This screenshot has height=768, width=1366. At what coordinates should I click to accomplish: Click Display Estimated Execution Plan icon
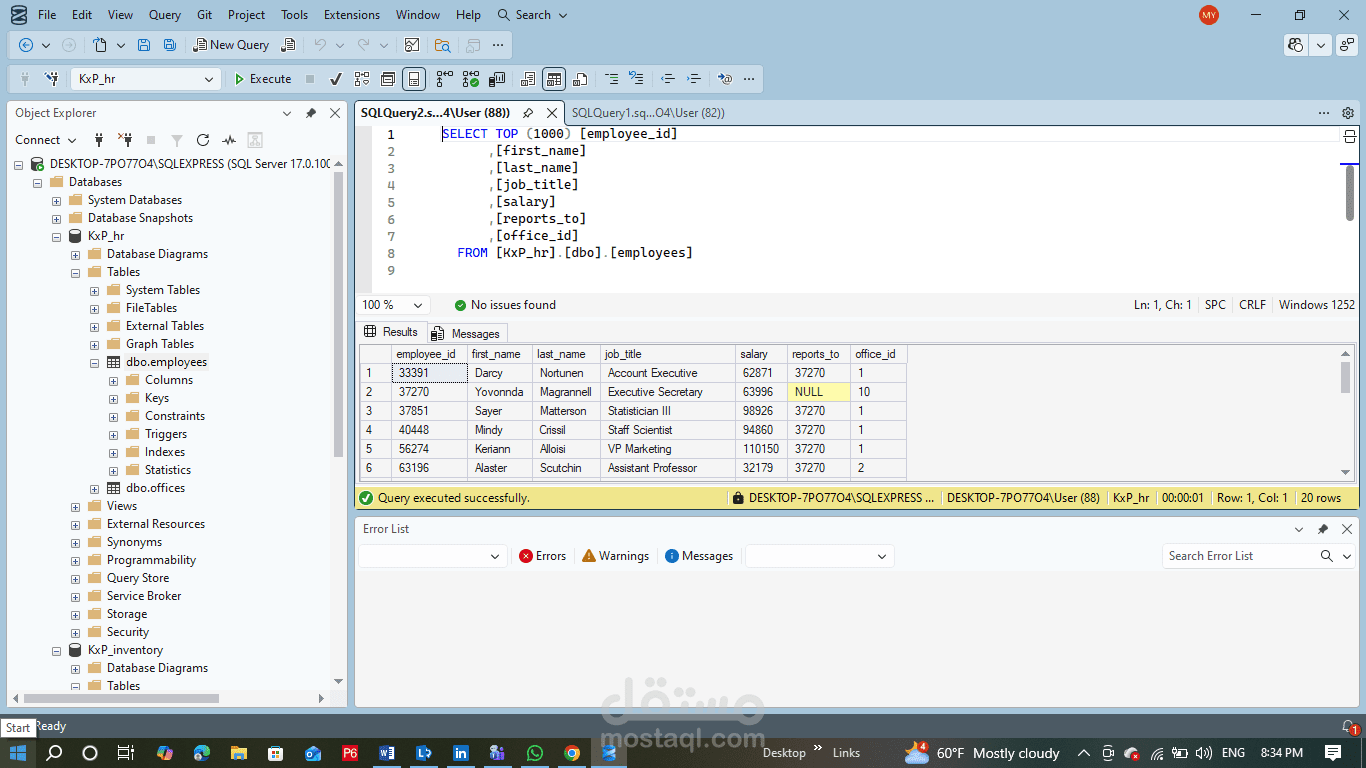(362, 79)
